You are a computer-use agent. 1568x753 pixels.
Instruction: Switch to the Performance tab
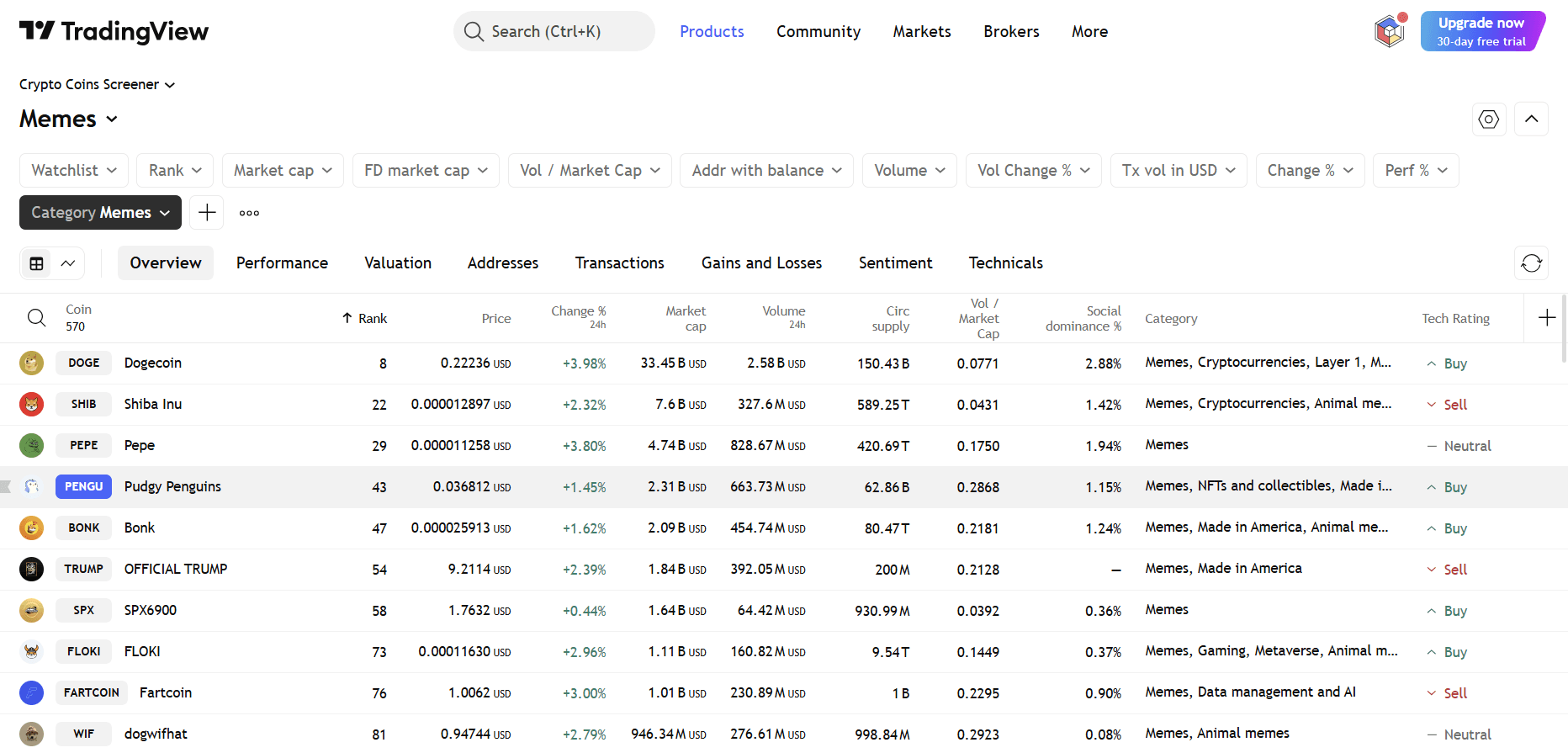pyautogui.click(x=282, y=263)
